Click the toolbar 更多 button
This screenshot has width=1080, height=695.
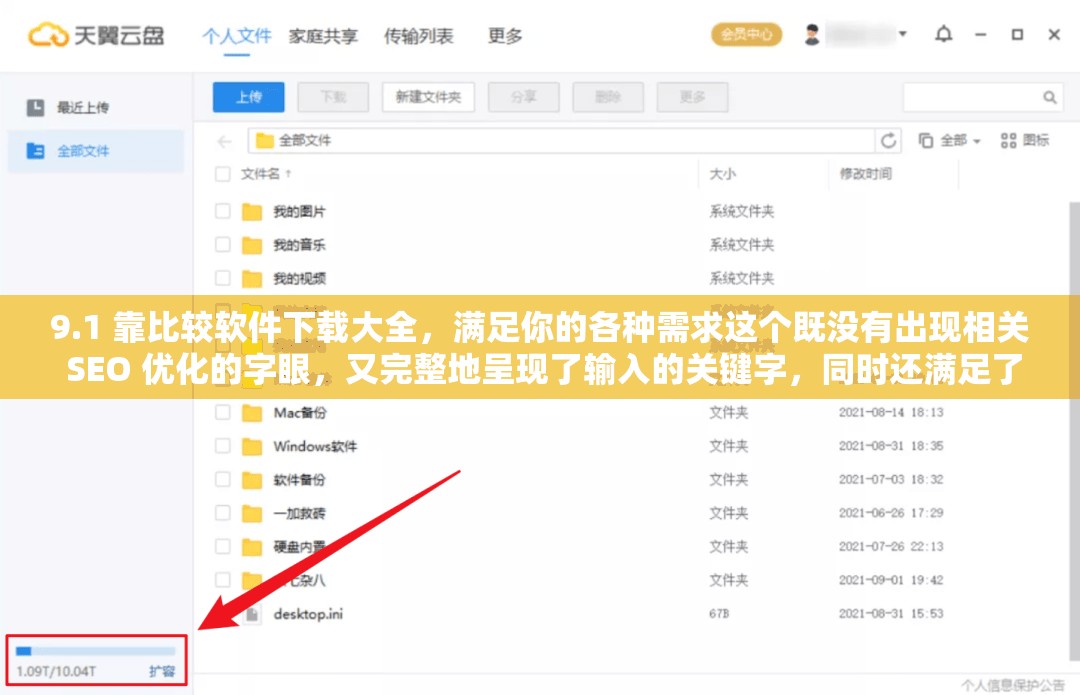(x=693, y=97)
